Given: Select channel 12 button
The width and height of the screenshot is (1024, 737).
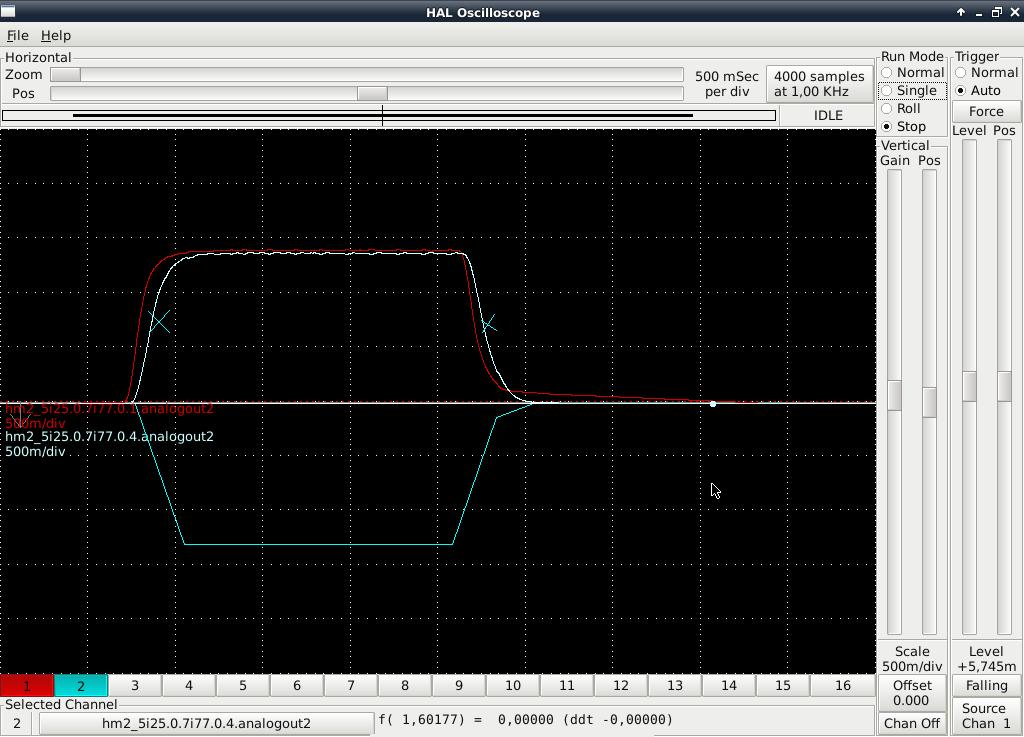Looking at the screenshot, I should pos(621,685).
